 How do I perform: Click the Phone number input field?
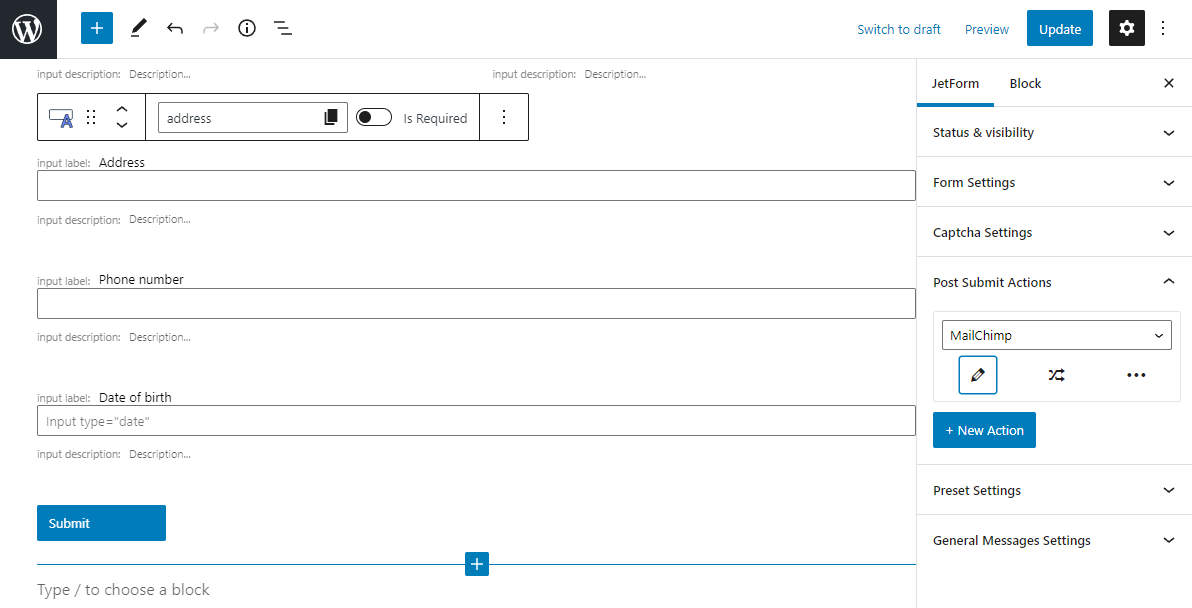[476, 304]
